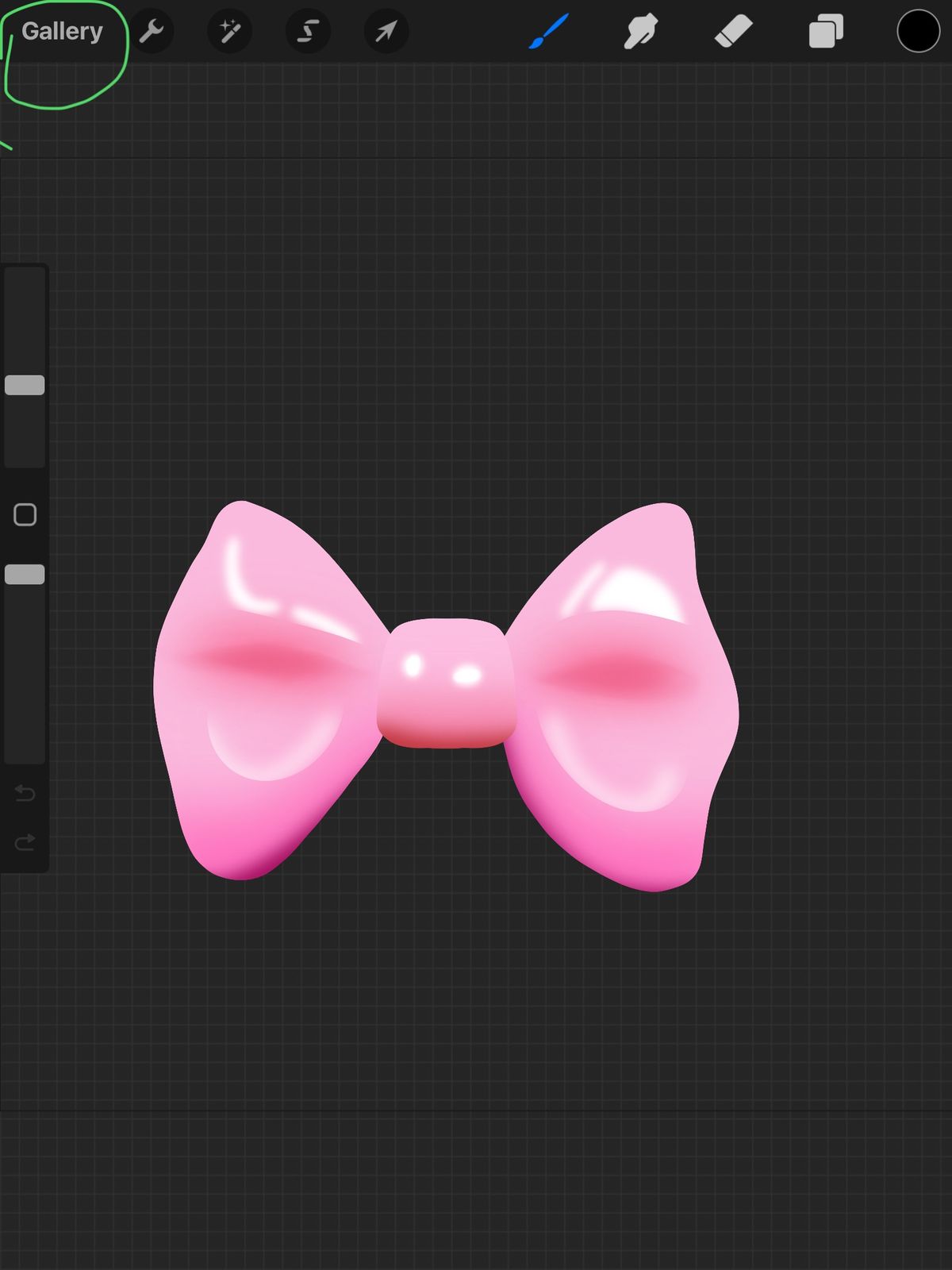Select the Eraser tool
Viewport: 952px width, 1270px height.
point(734,32)
